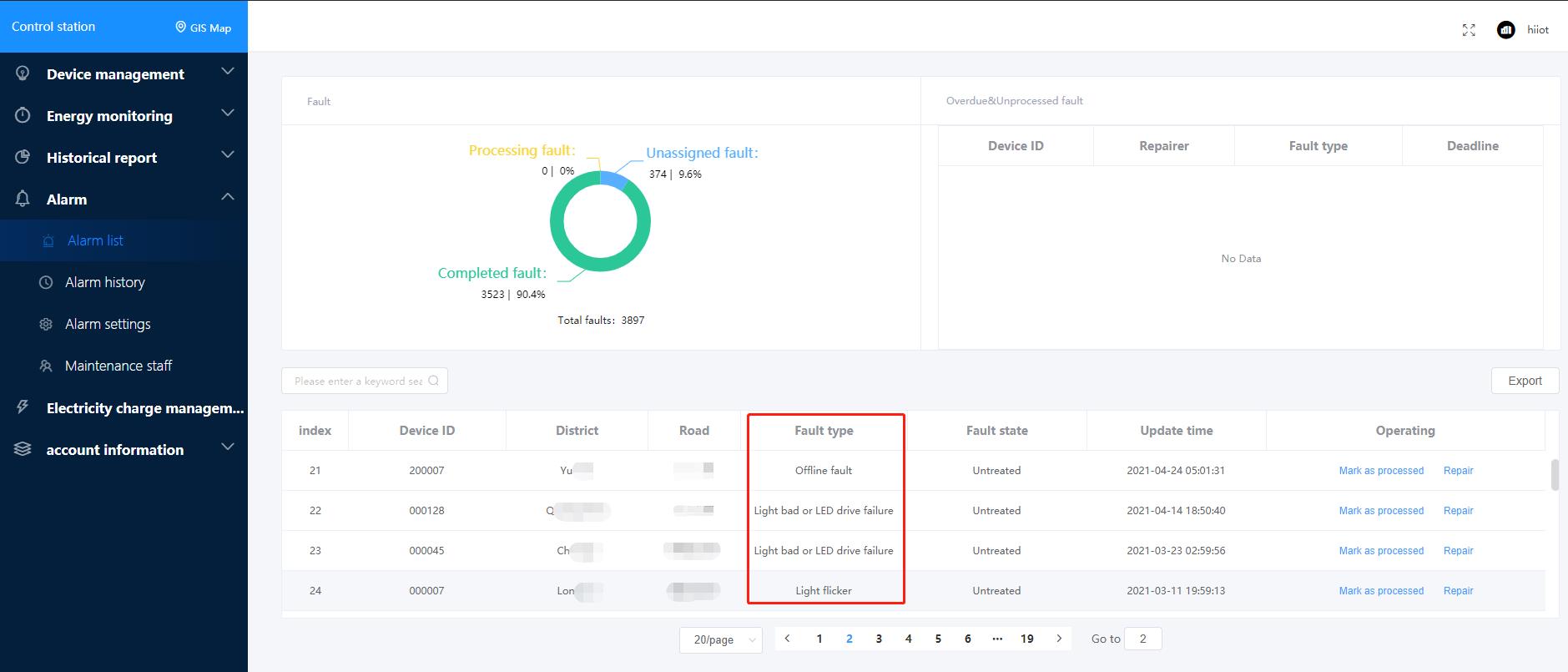This screenshot has width=1568, height=672.
Task: Click the pagination ellipsis for more pages
Action: 997,639
